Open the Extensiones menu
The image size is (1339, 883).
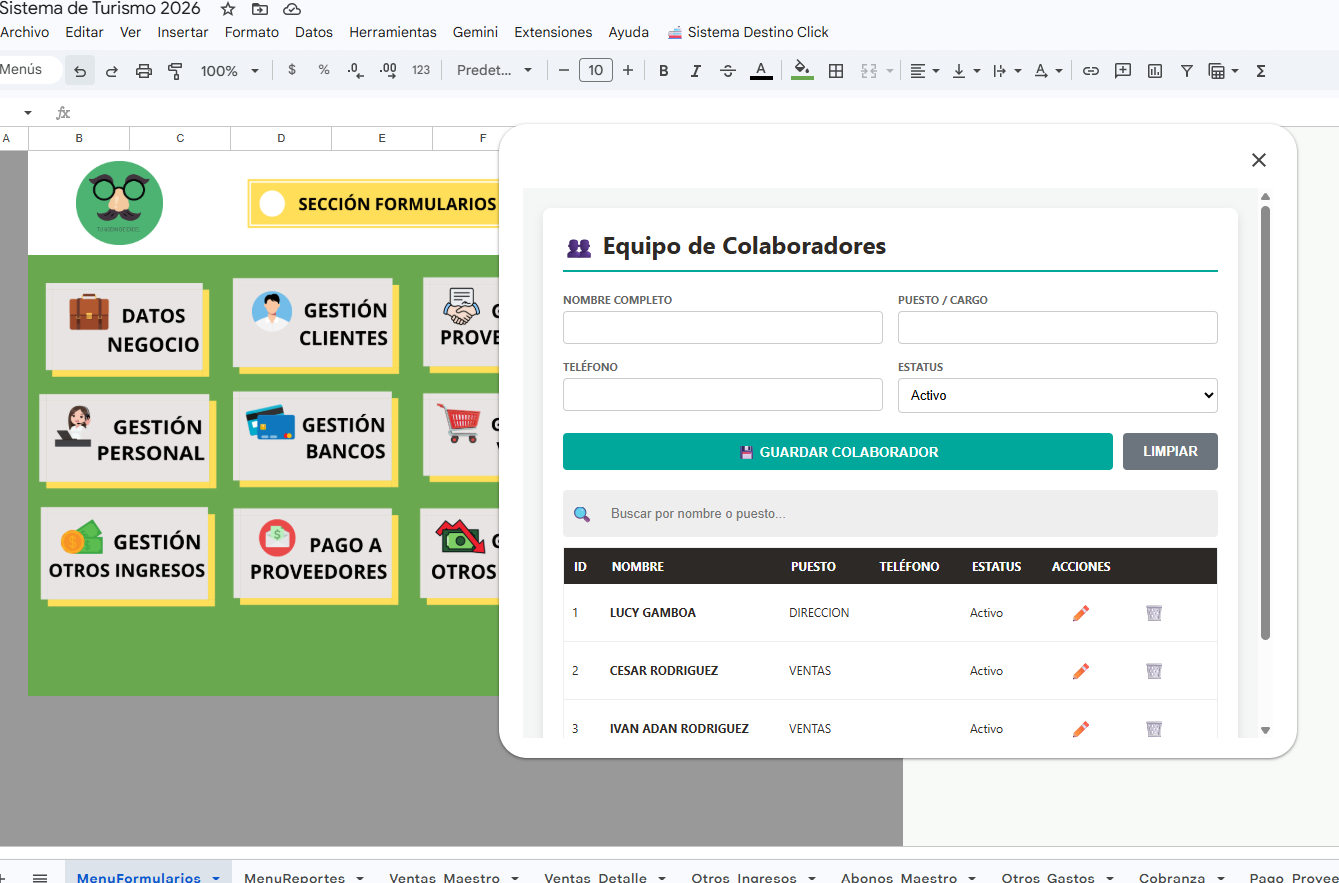click(553, 32)
